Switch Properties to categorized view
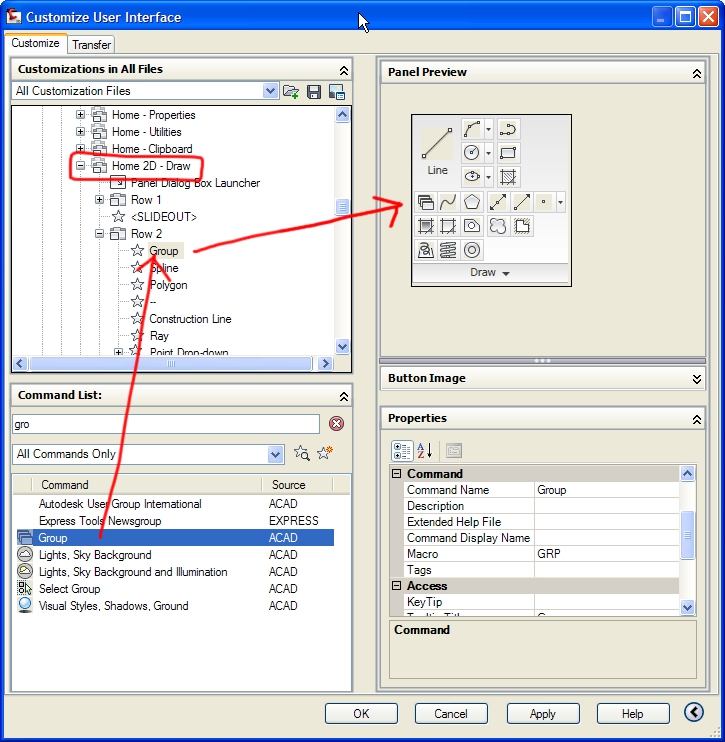The image size is (725, 742). click(401, 451)
